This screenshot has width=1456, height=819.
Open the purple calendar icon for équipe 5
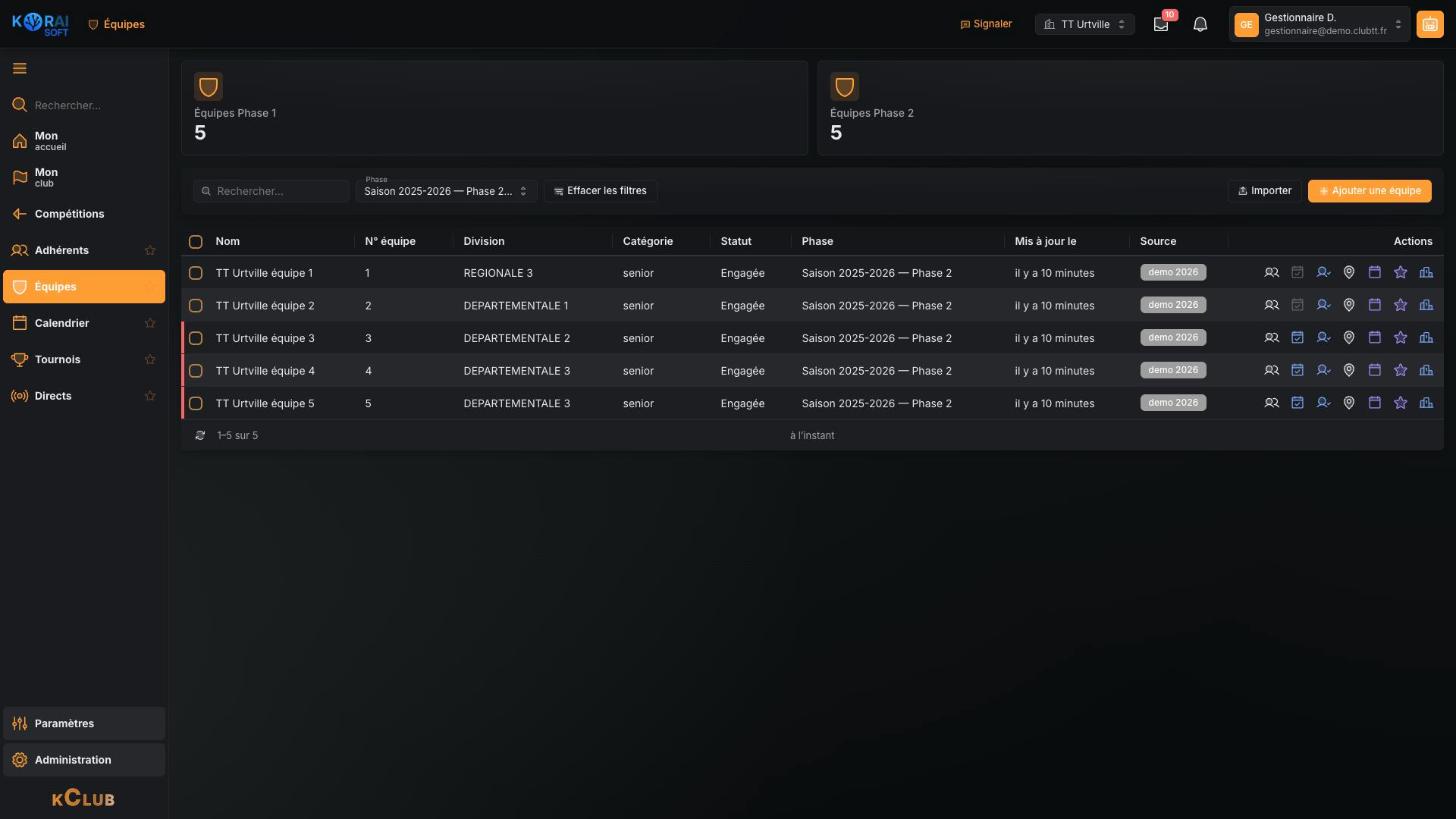coord(1374,404)
